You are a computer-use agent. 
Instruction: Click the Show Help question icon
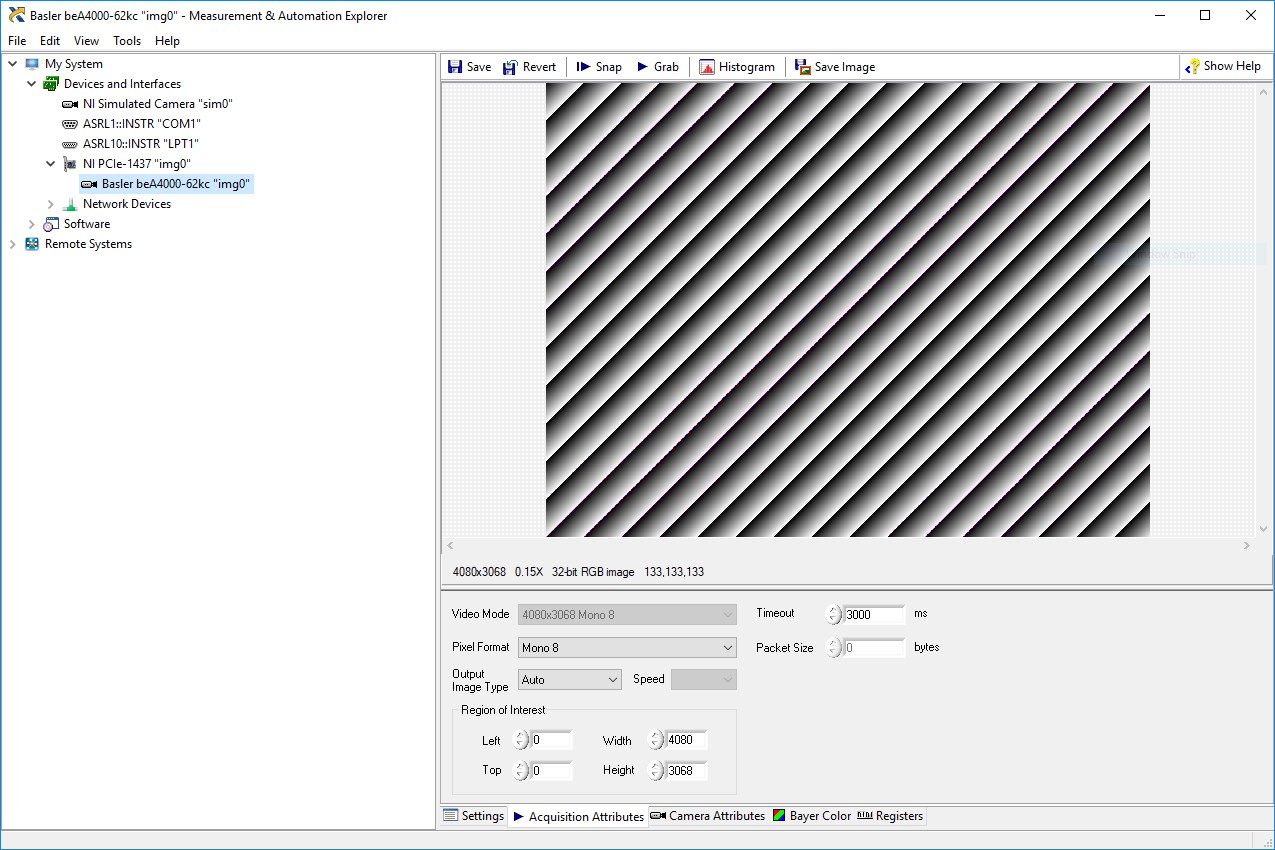[1192, 67]
